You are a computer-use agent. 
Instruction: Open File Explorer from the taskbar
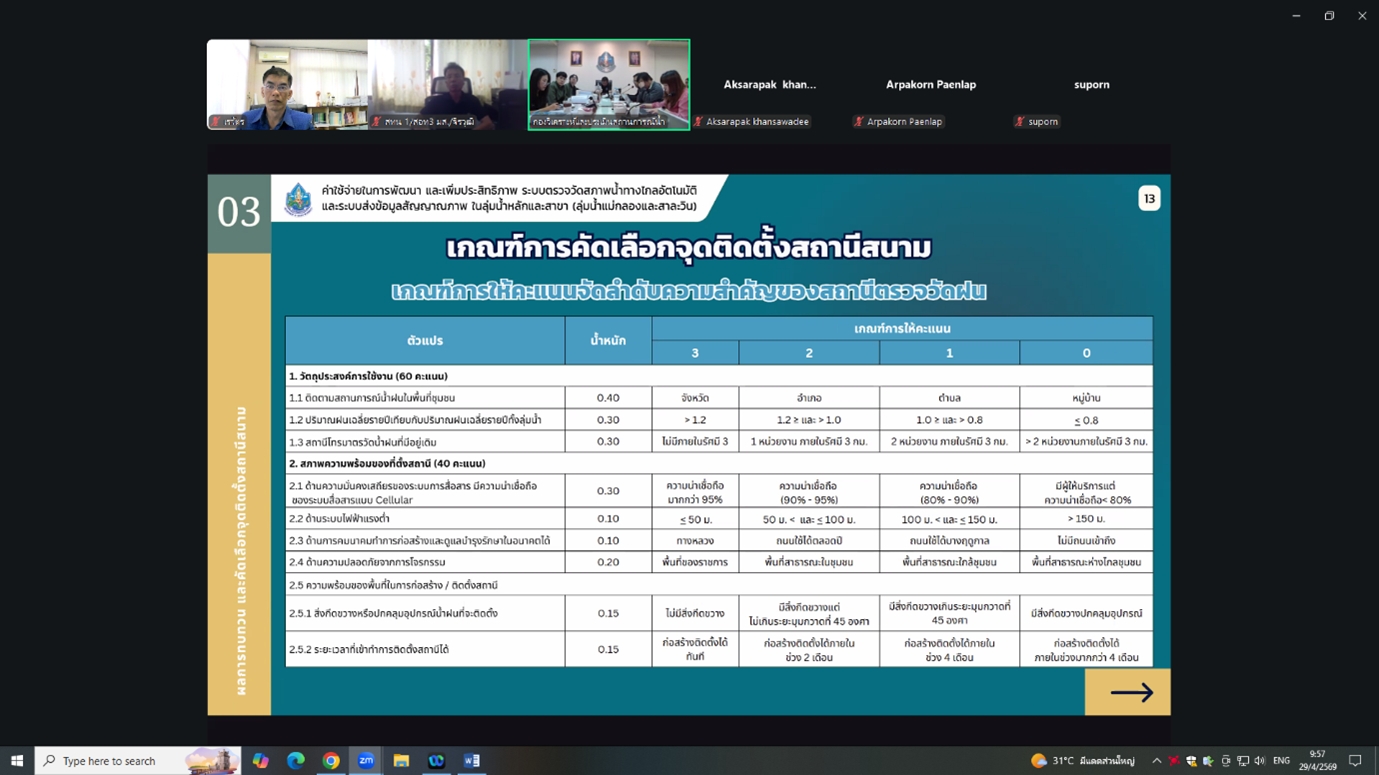pos(401,761)
